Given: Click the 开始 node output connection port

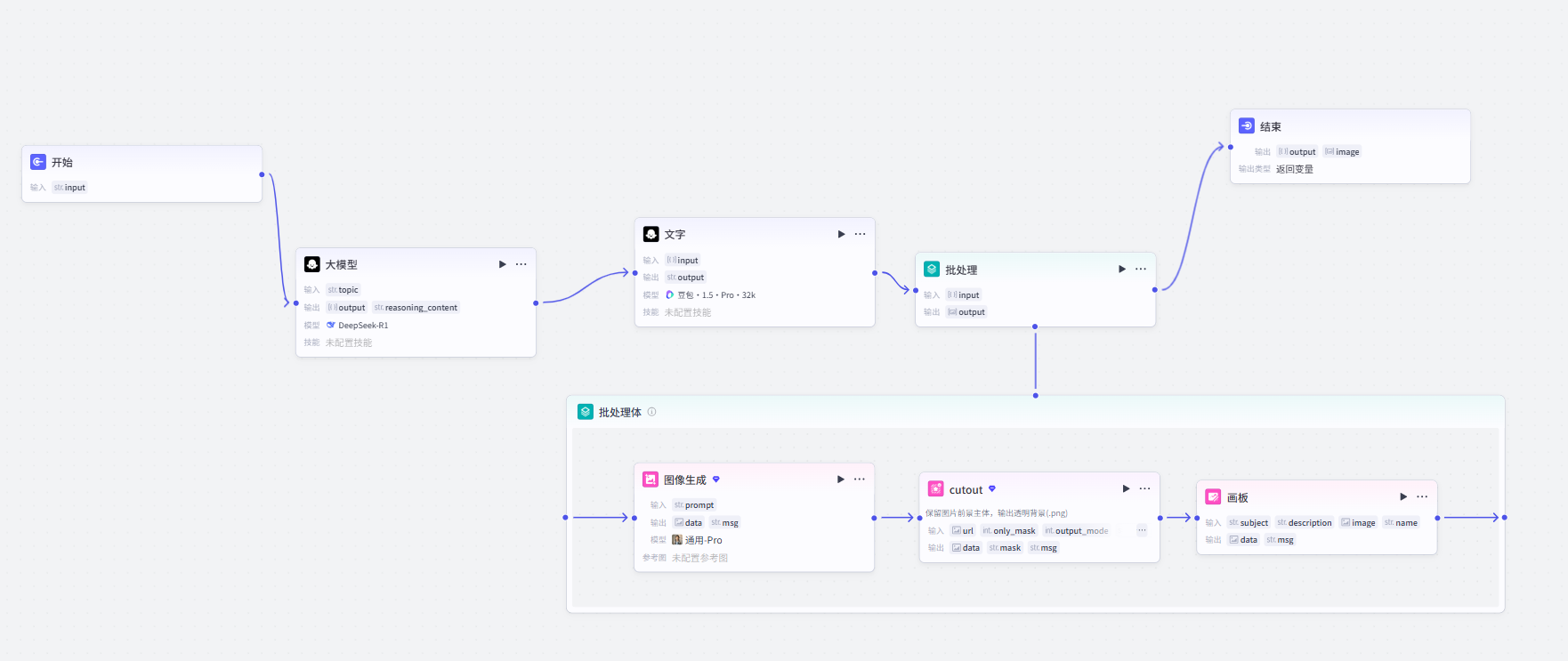Looking at the screenshot, I should [x=262, y=174].
